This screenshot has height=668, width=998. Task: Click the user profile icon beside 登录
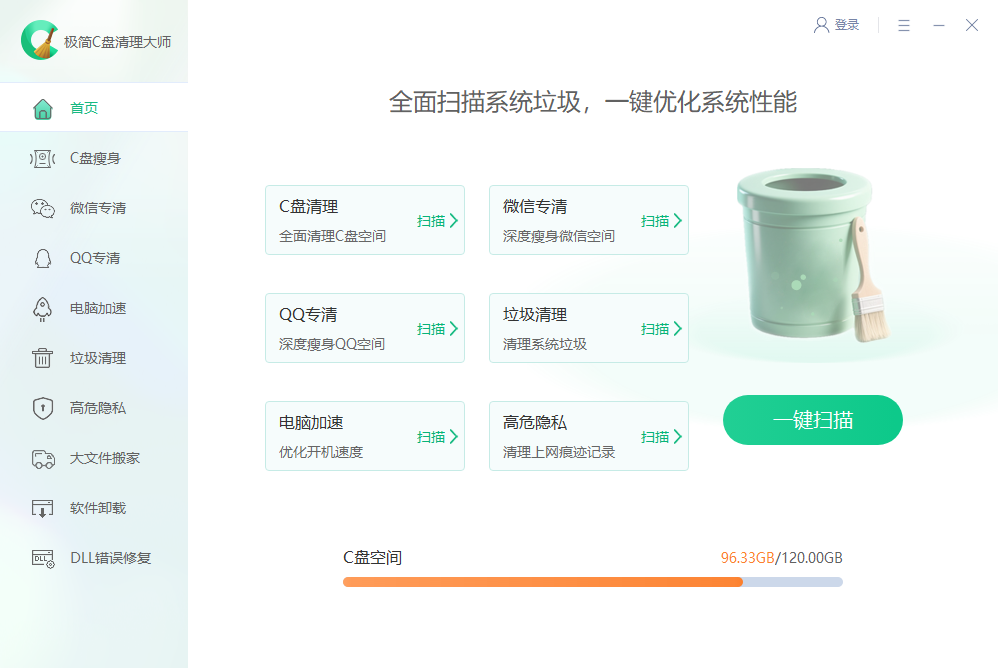(821, 25)
